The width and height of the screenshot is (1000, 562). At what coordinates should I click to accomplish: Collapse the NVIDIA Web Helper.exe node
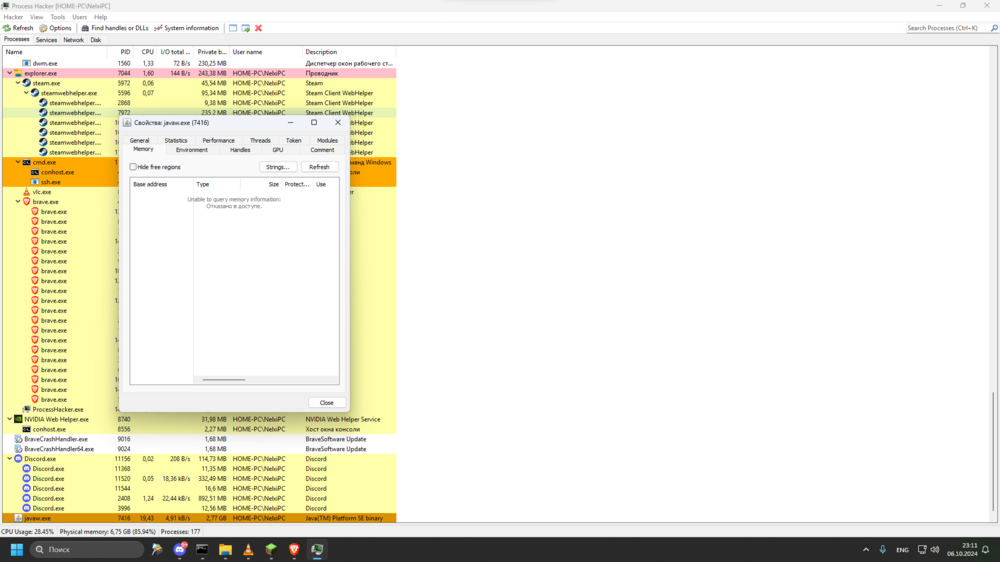pyautogui.click(x=10, y=419)
